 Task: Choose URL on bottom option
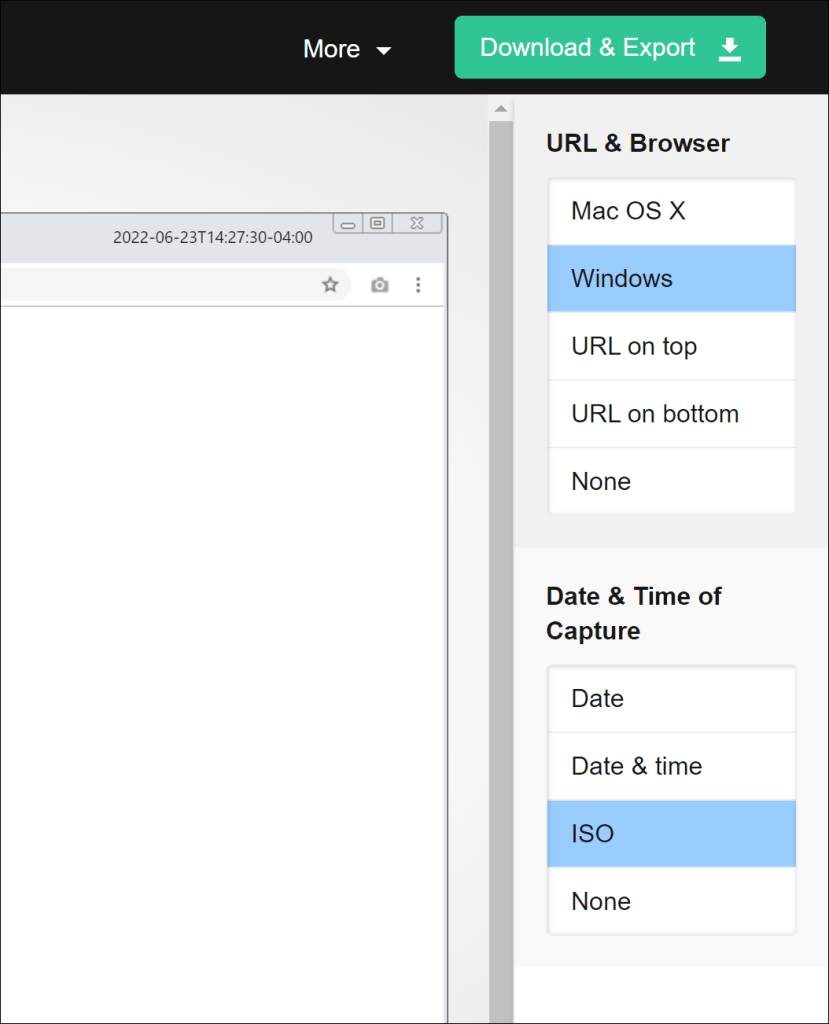(671, 414)
